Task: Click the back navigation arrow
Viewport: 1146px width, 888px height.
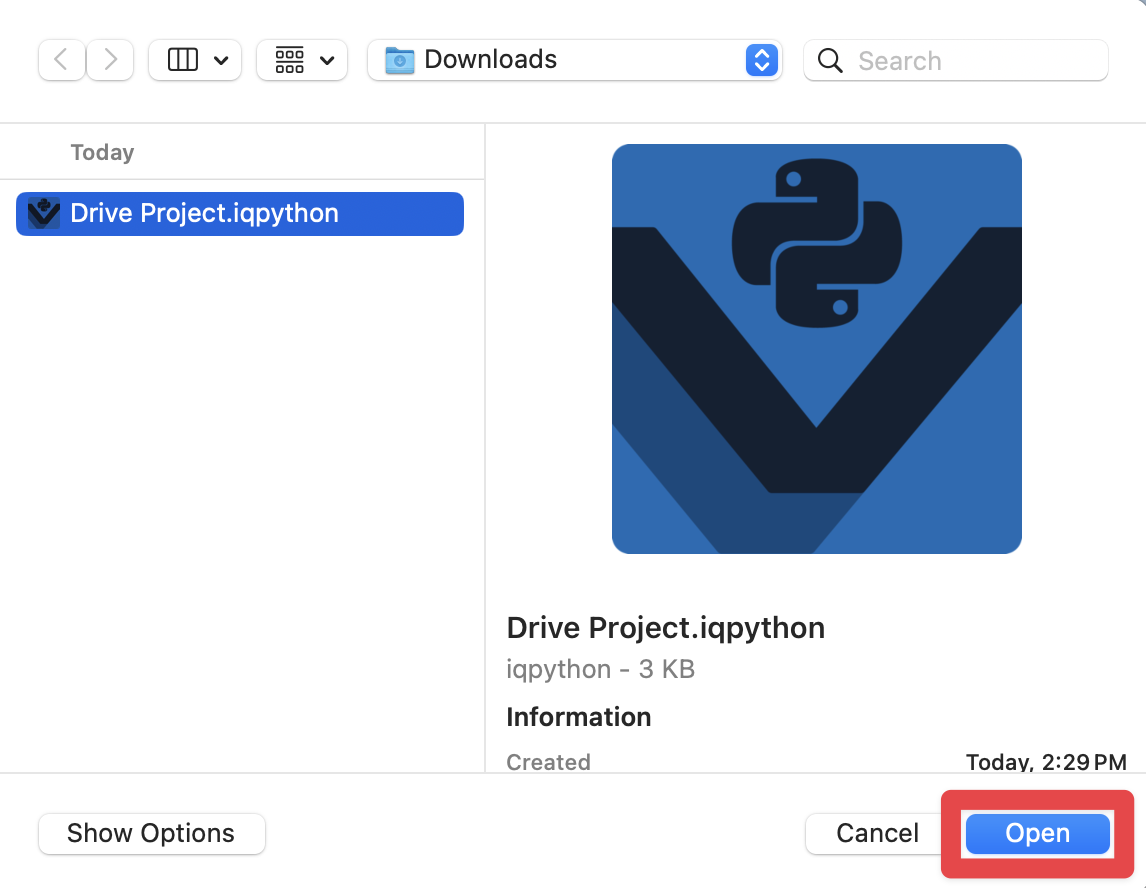Action: tap(61, 60)
